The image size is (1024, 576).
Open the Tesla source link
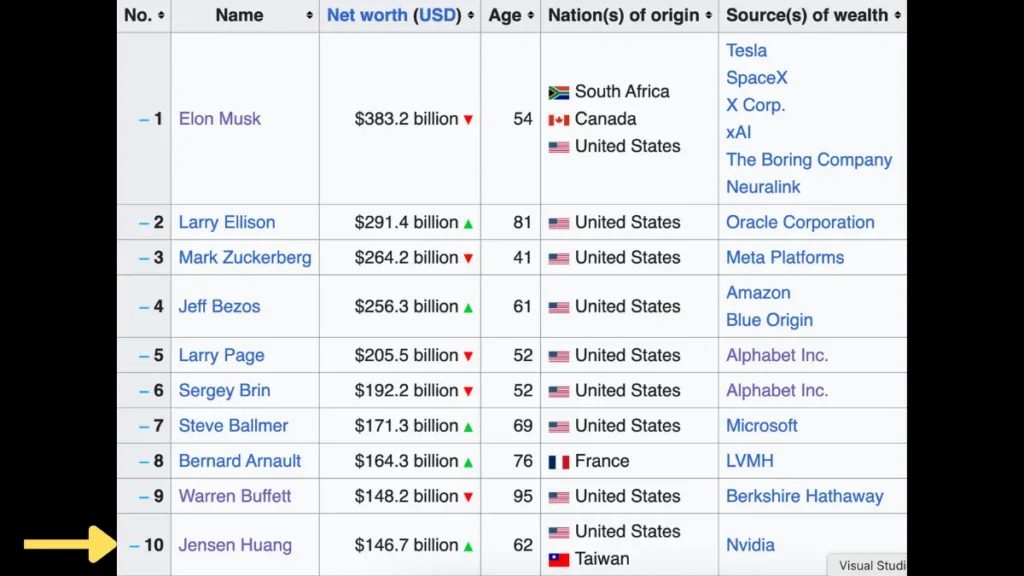pyautogui.click(x=746, y=50)
